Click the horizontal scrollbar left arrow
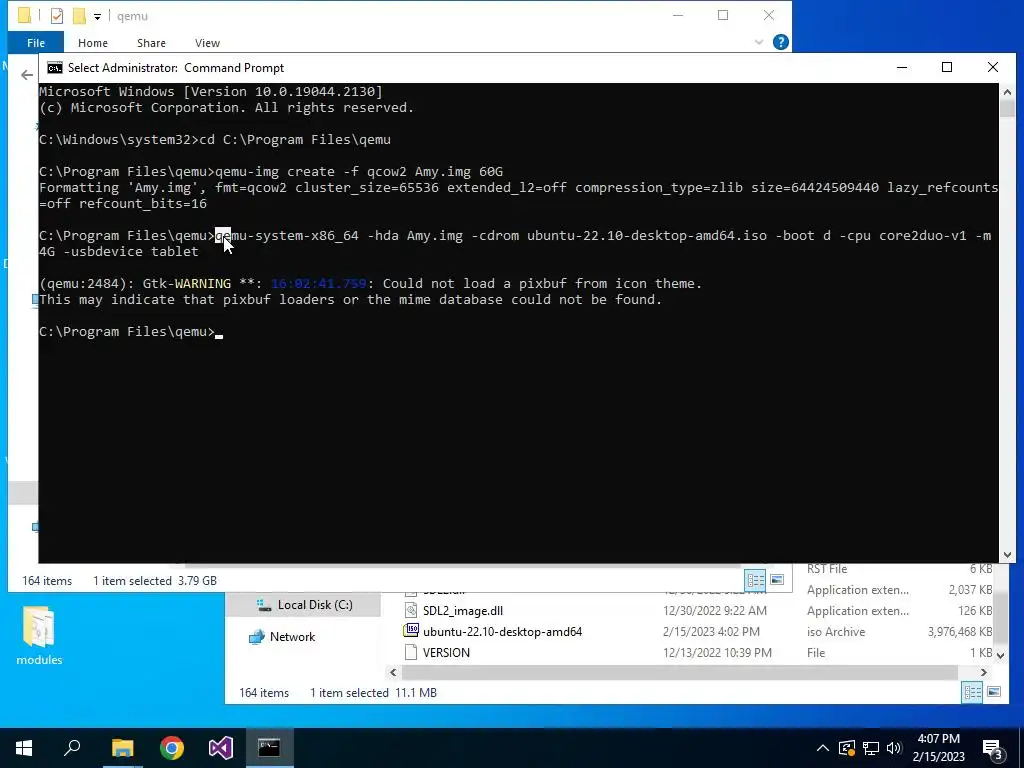 tap(393, 673)
